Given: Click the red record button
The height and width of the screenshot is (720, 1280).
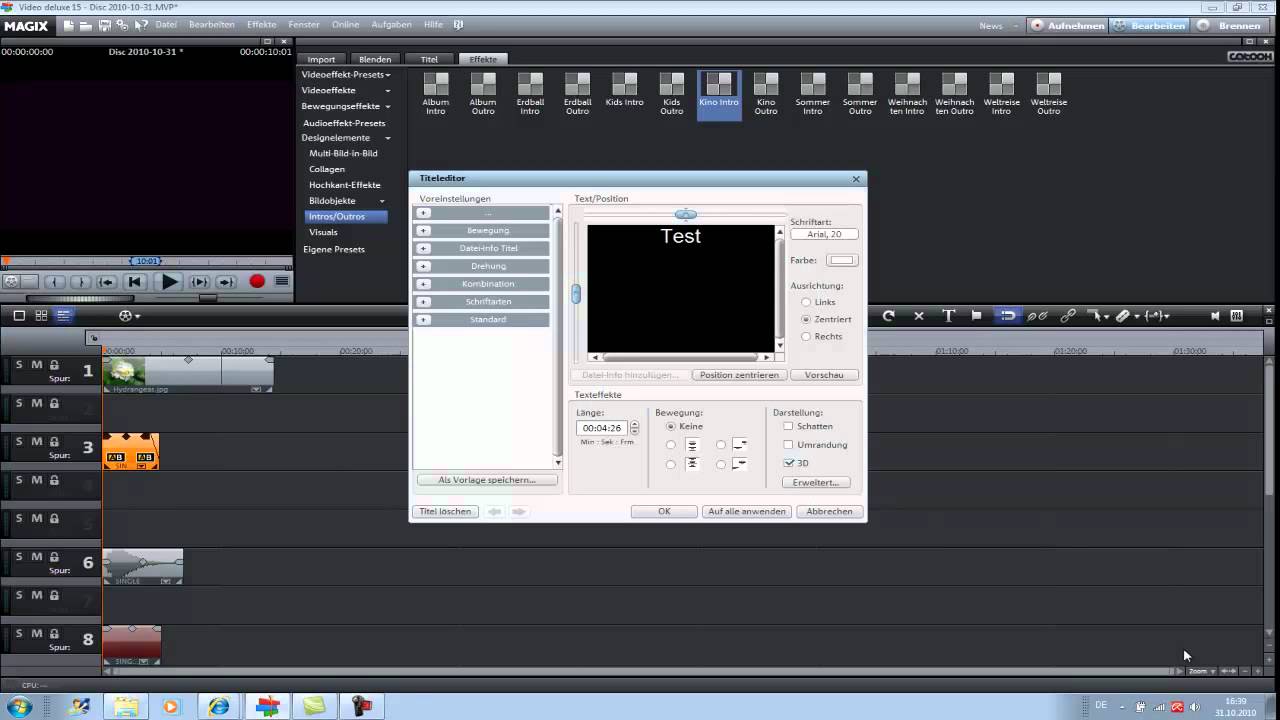Looking at the screenshot, I should 257,282.
